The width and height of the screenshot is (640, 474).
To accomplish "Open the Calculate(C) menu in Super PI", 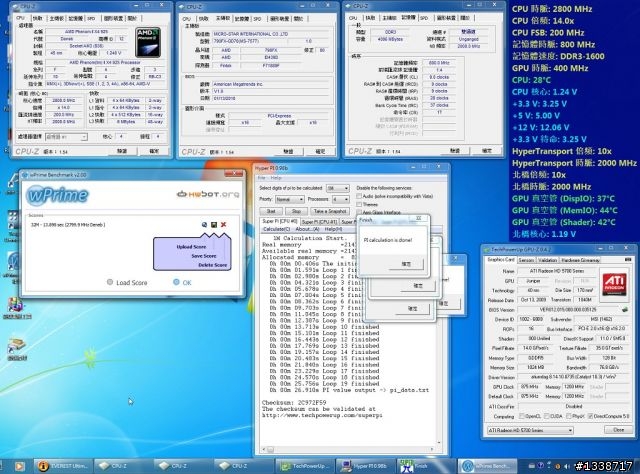I will (x=276, y=229).
